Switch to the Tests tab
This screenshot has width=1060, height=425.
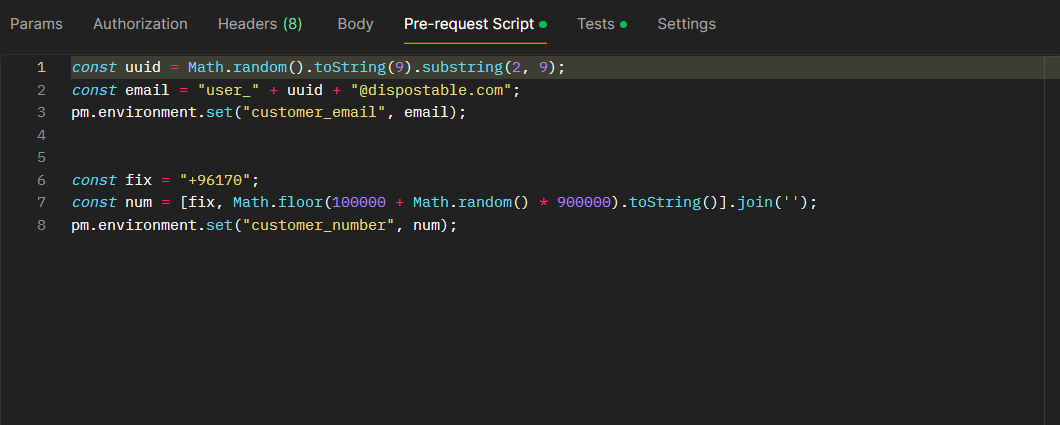click(596, 24)
